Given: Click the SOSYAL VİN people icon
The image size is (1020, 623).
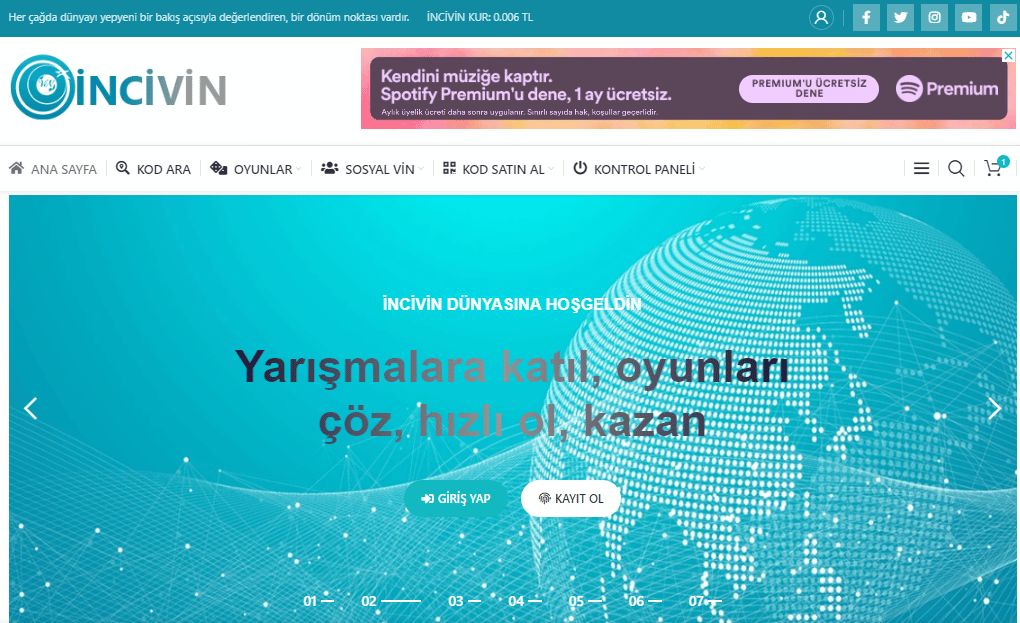Looking at the screenshot, I should tap(330, 168).
